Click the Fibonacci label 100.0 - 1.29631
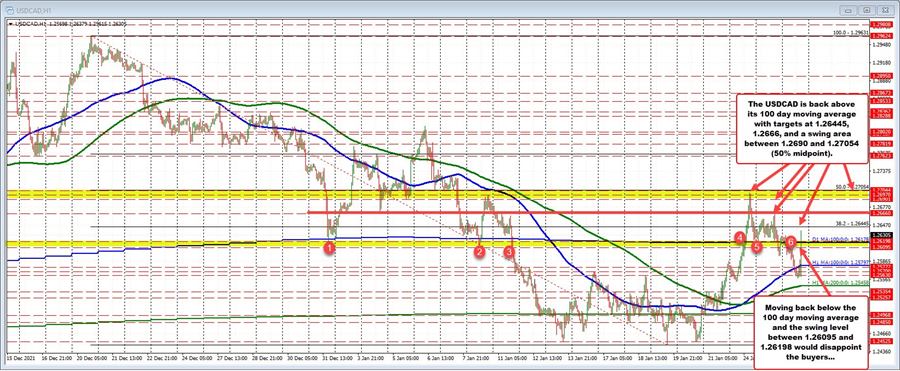900x371 pixels. pos(851,33)
